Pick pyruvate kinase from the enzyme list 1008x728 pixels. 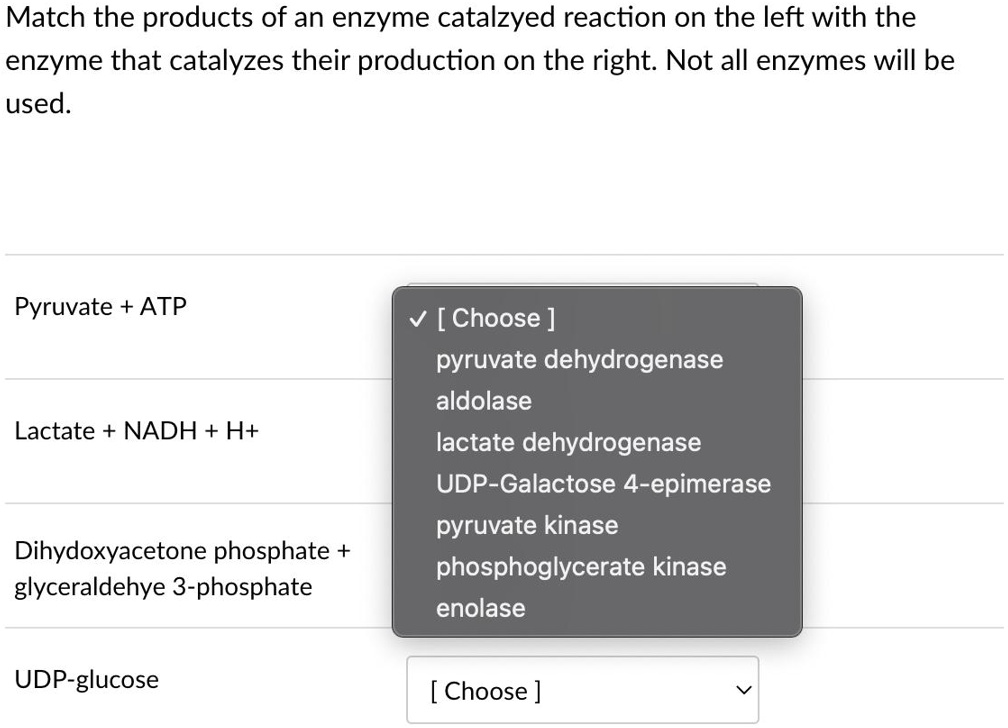(527, 525)
